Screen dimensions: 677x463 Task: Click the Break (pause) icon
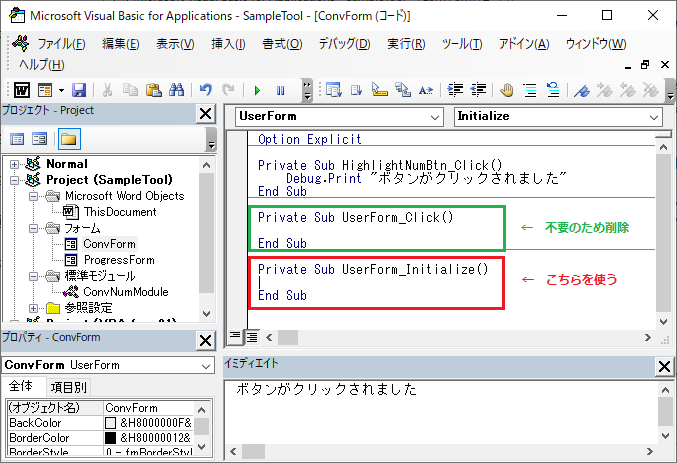(x=280, y=90)
